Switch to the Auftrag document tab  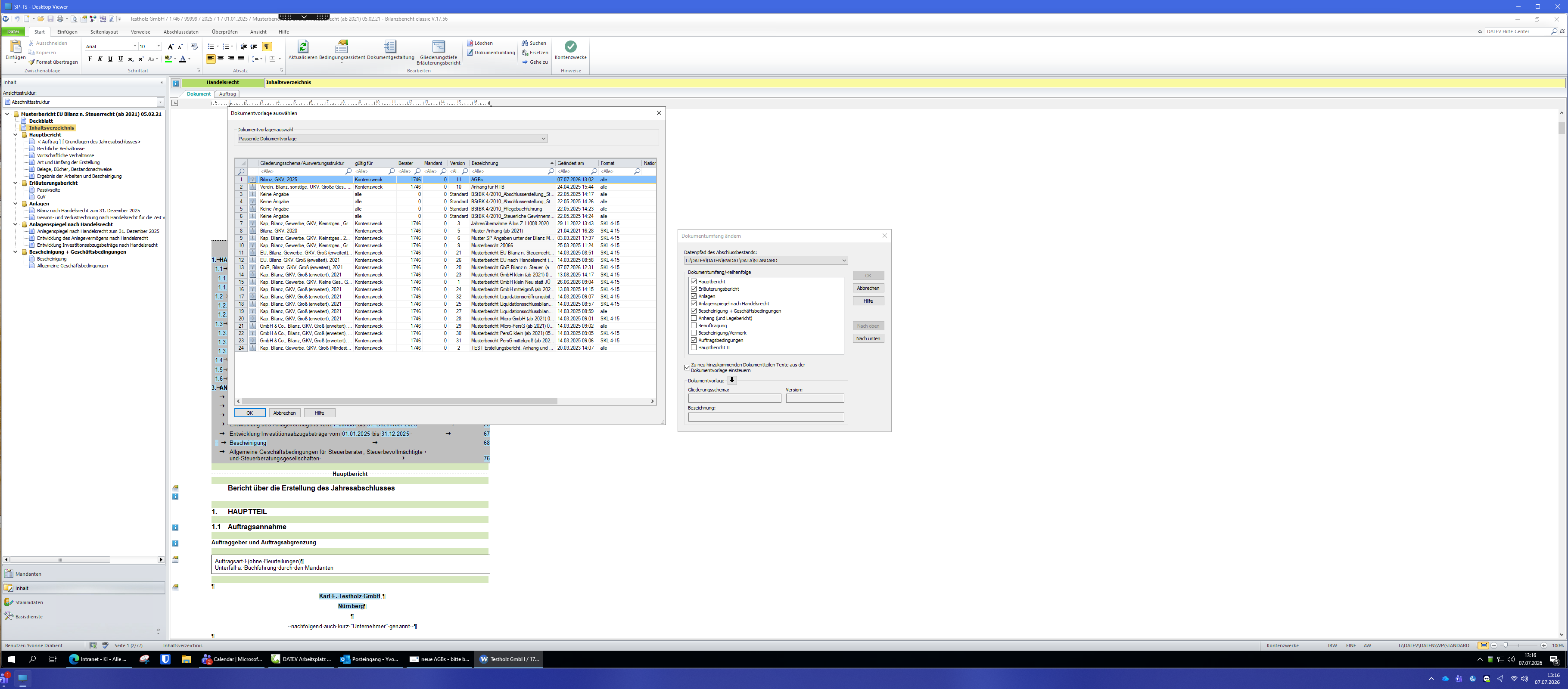click(227, 94)
